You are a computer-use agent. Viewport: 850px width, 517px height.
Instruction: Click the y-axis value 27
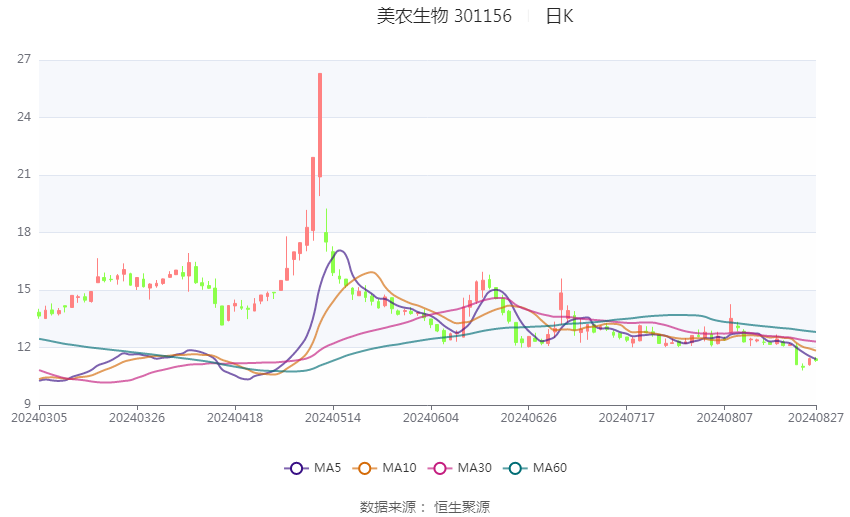(24, 59)
